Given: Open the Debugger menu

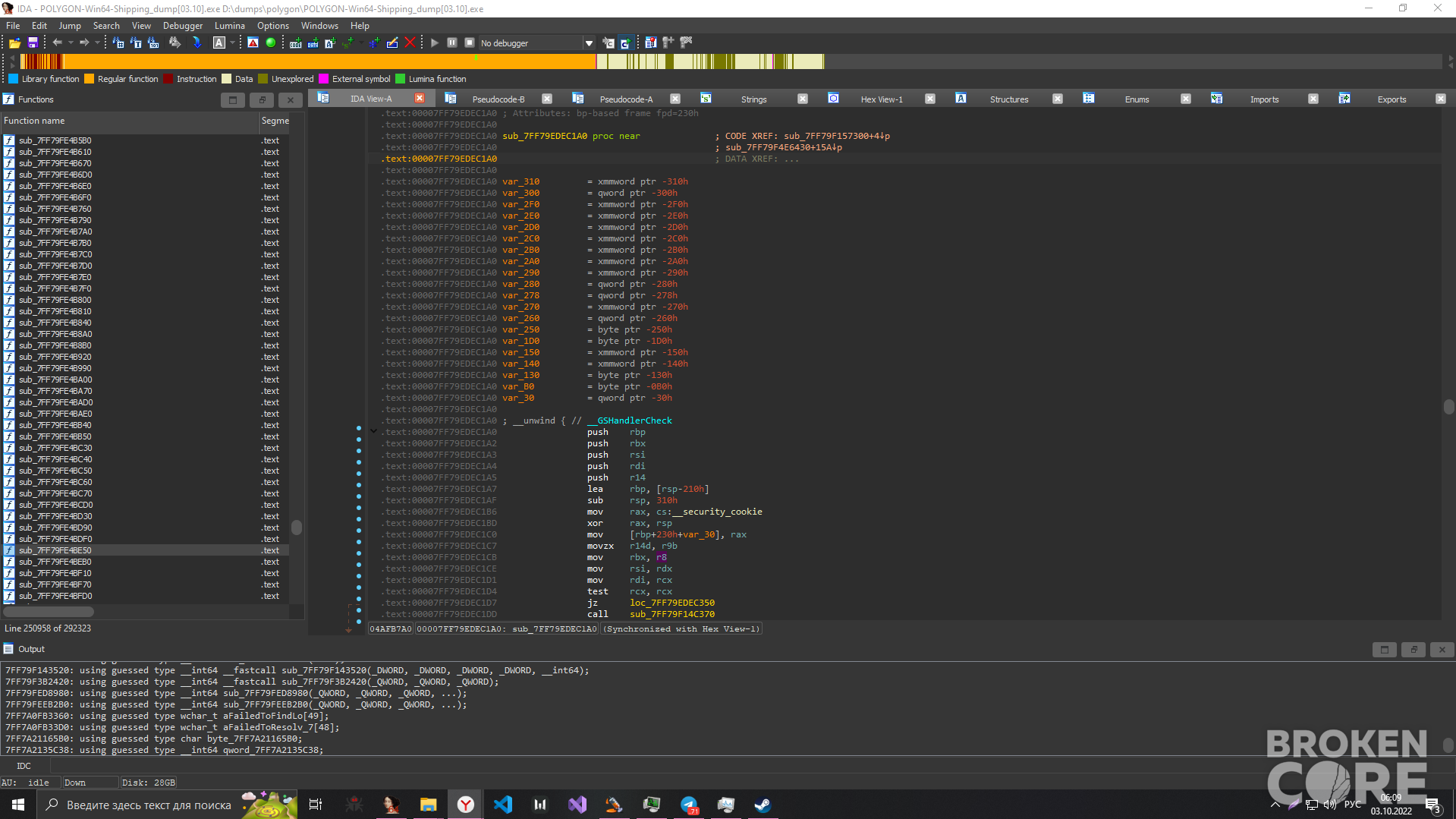Looking at the screenshot, I should pos(183,26).
